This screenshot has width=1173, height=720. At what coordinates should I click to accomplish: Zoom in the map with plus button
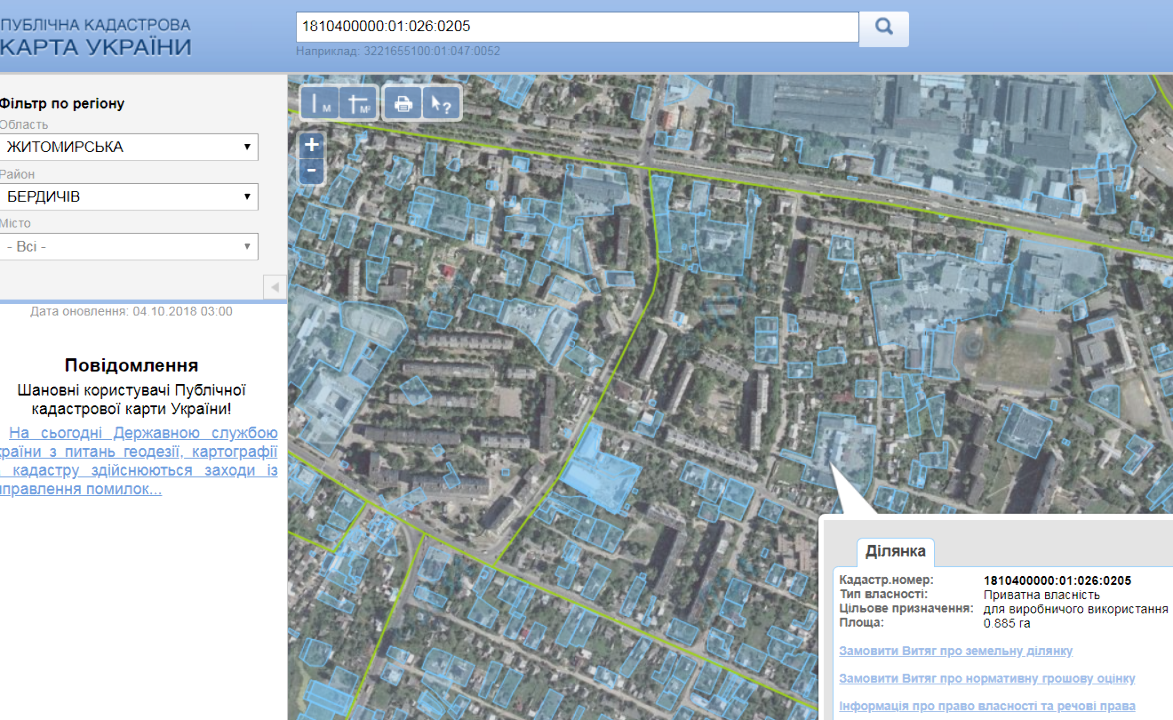[x=312, y=145]
